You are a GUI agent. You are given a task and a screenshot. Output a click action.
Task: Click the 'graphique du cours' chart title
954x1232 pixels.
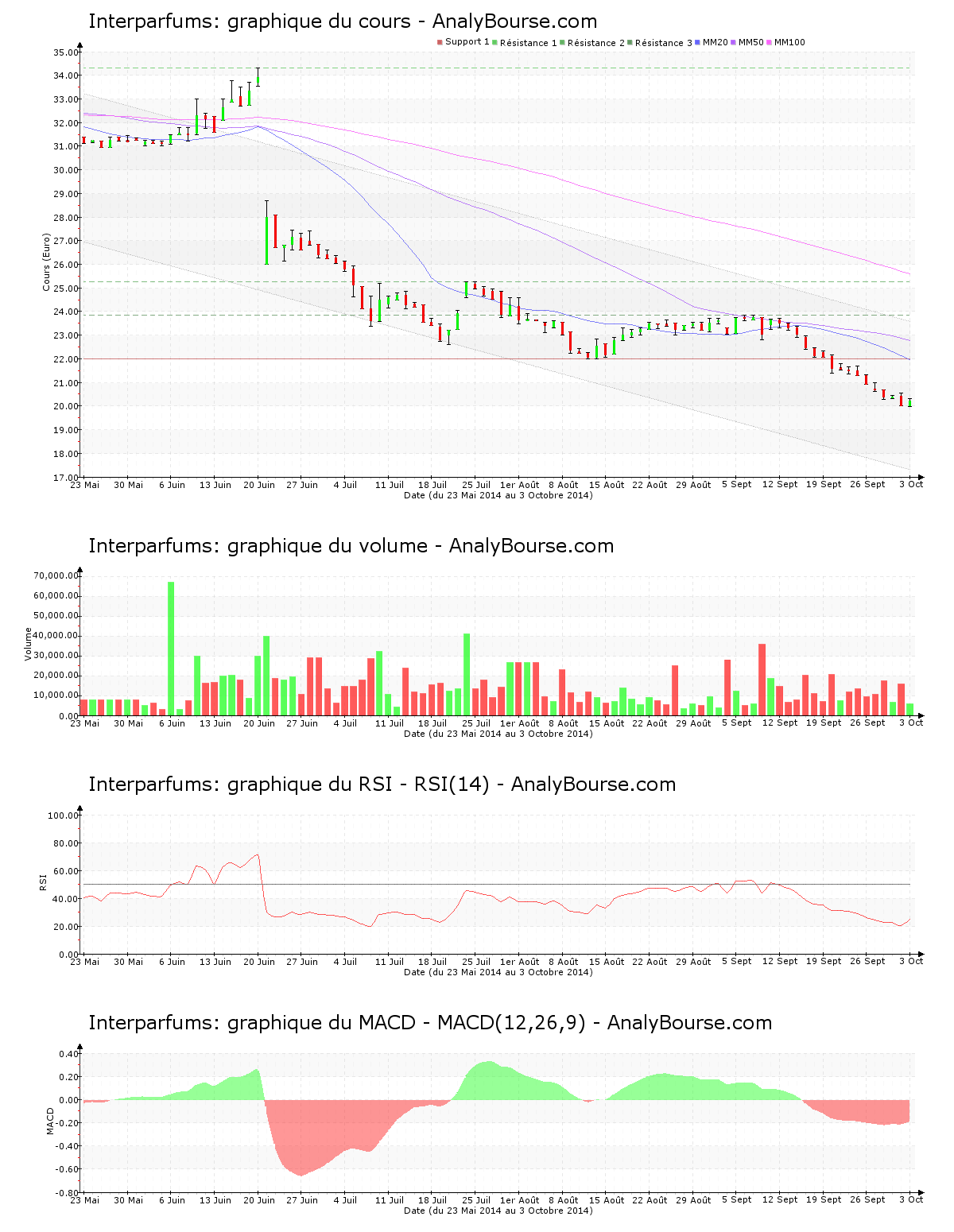(343, 21)
